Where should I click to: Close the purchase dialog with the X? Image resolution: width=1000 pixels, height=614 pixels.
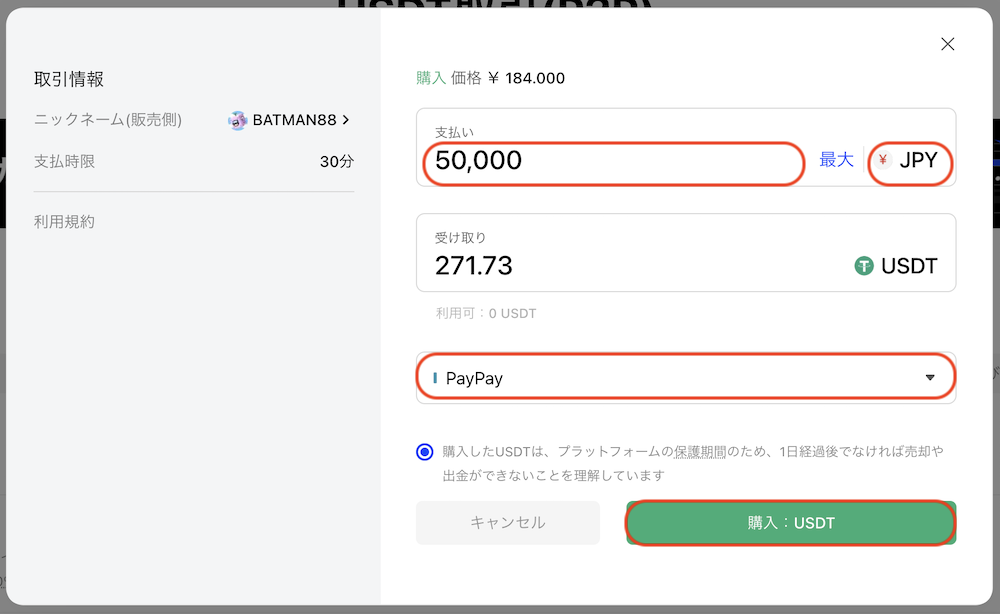coord(948,44)
